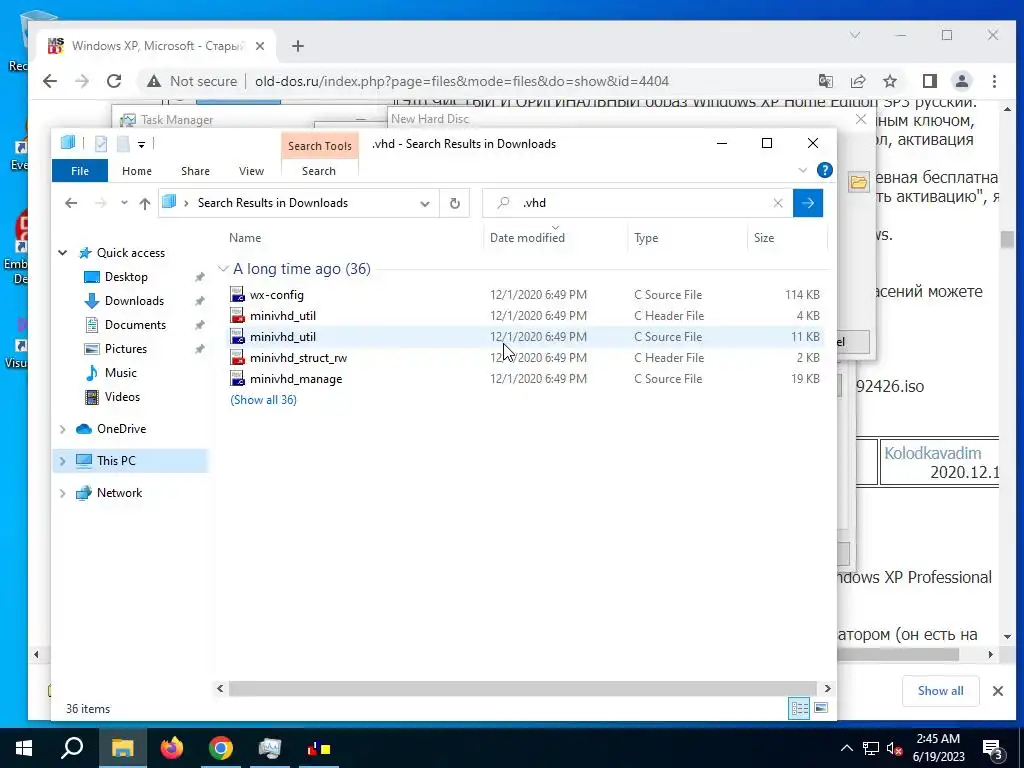Clear the .vhd search text
The height and width of the screenshot is (768, 1024).
pyautogui.click(x=778, y=203)
